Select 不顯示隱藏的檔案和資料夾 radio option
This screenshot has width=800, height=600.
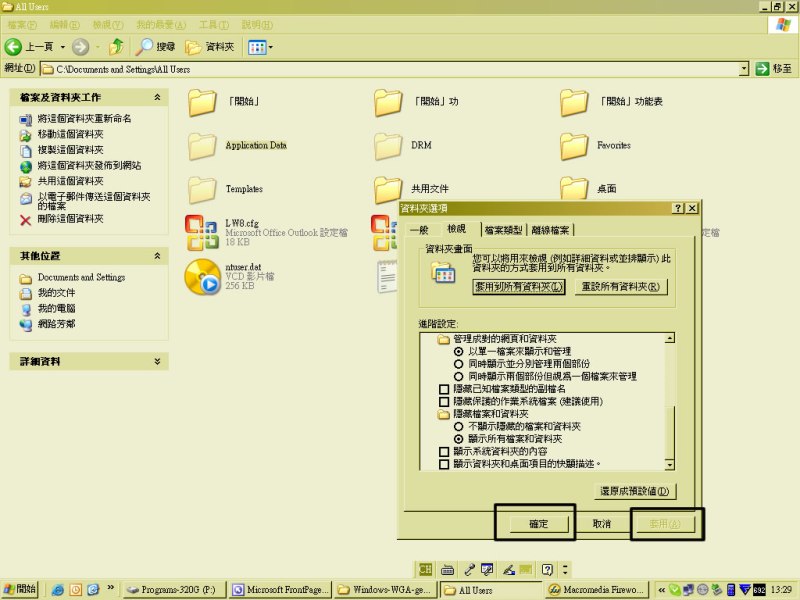[459, 426]
